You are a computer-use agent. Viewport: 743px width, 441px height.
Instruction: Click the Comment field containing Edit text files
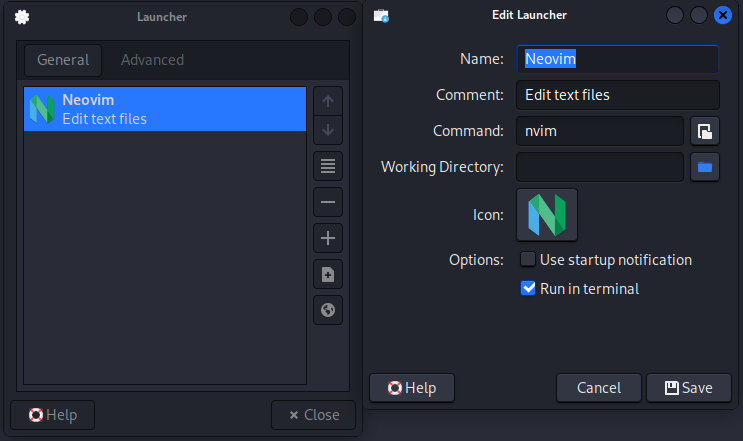pos(618,95)
